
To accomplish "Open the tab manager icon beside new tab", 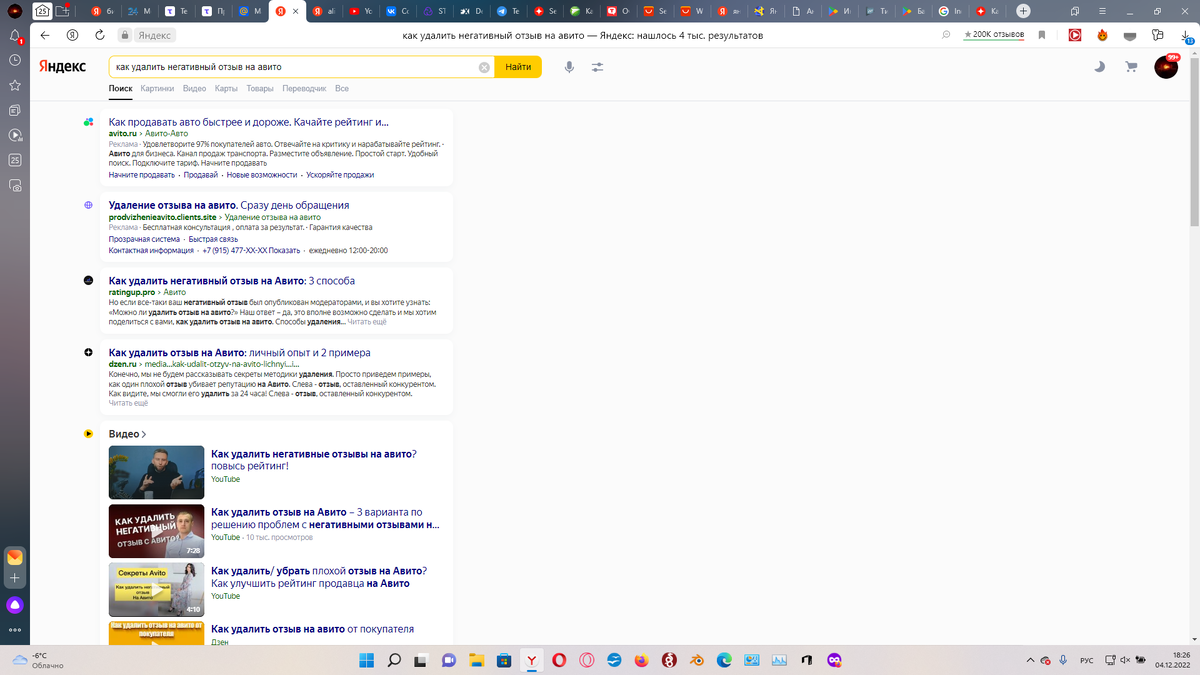I will [1075, 11].
